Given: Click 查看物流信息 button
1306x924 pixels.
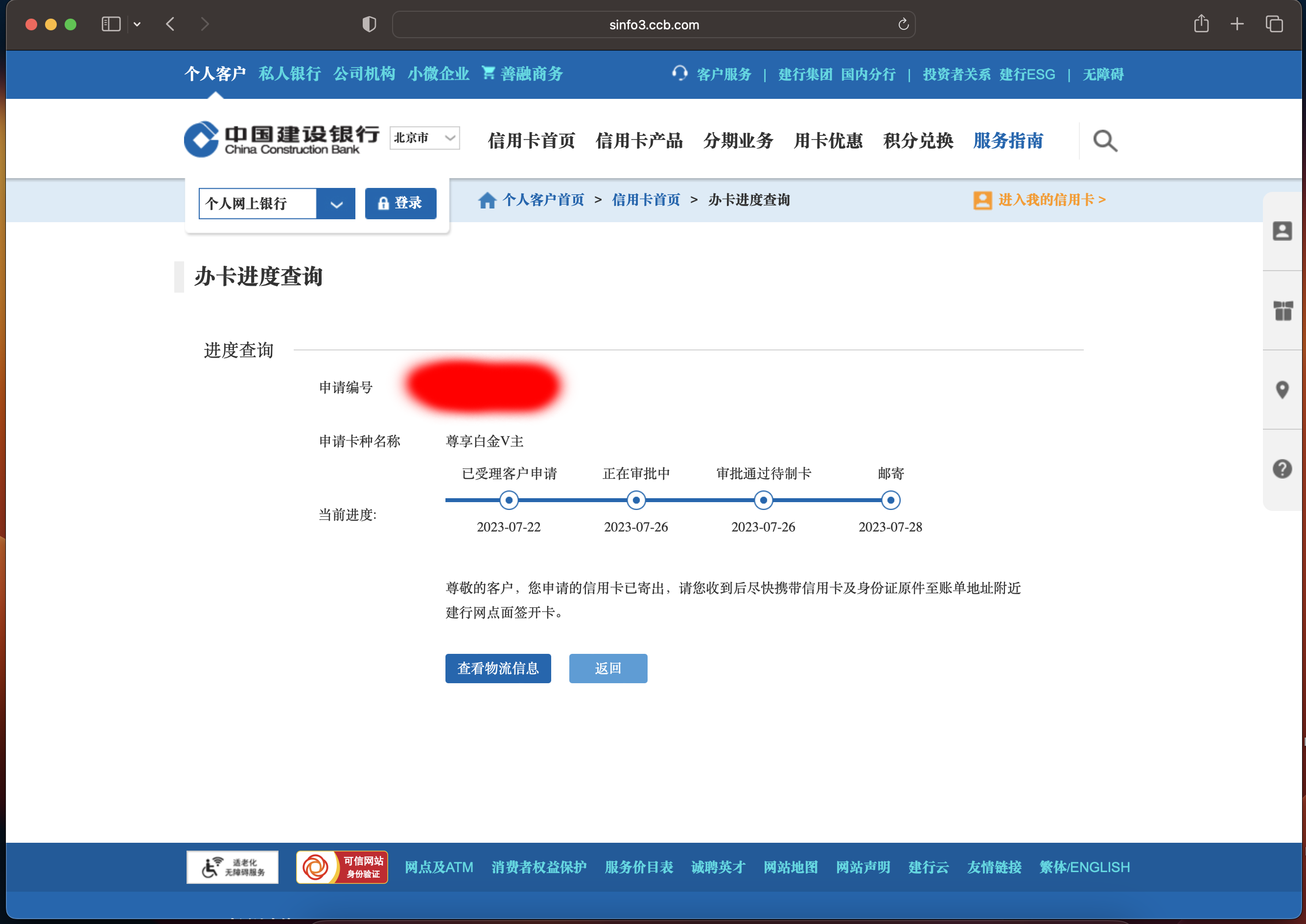Looking at the screenshot, I should point(498,669).
